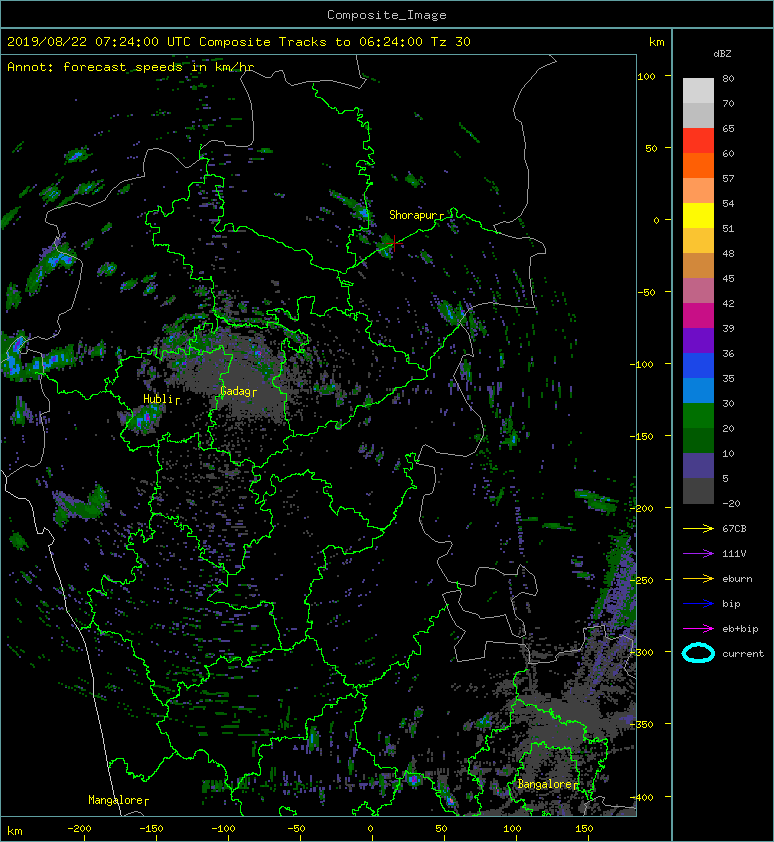The width and height of the screenshot is (774, 842).
Task: Click the blue bip arrow legend icon
Action: 698,604
